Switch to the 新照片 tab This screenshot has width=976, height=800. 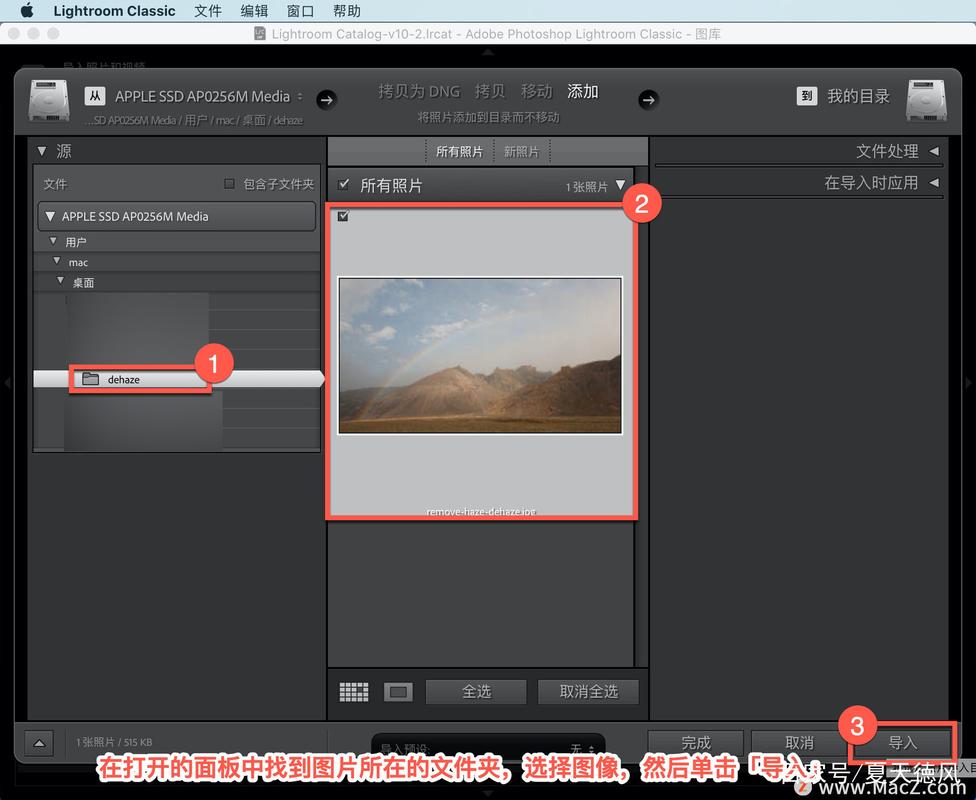[x=520, y=151]
